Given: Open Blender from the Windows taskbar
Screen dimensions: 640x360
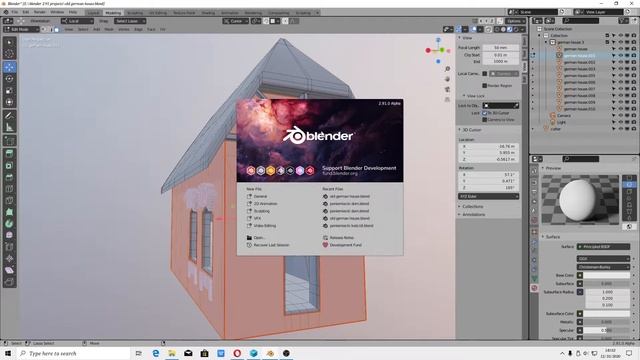Looking at the screenshot, I should point(270,353).
